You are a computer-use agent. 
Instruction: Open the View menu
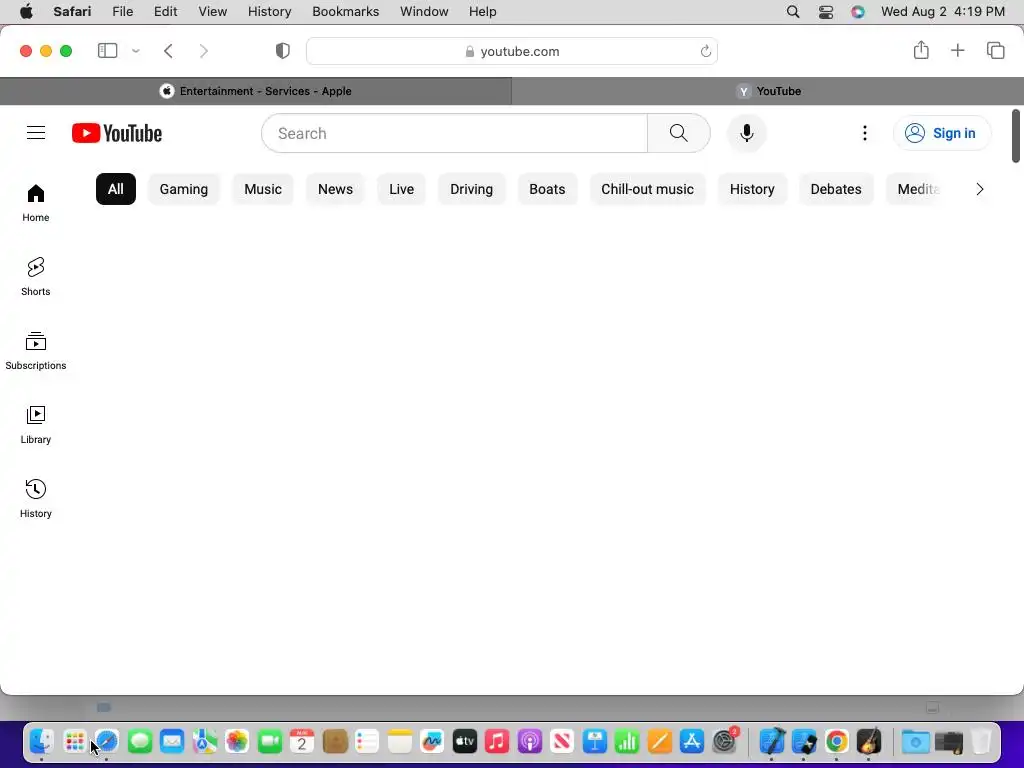point(213,12)
